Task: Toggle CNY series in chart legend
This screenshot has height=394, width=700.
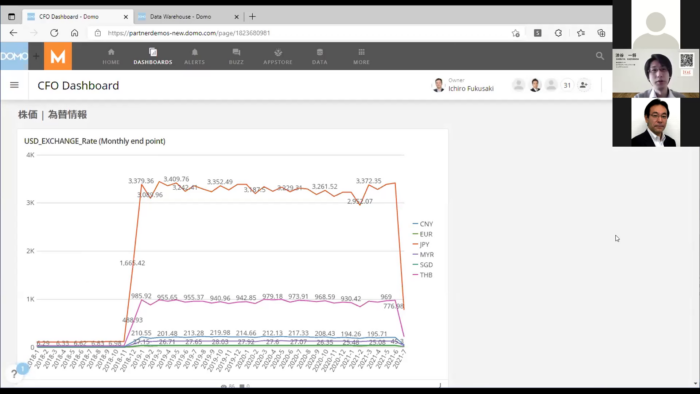Action: [423, 224]
